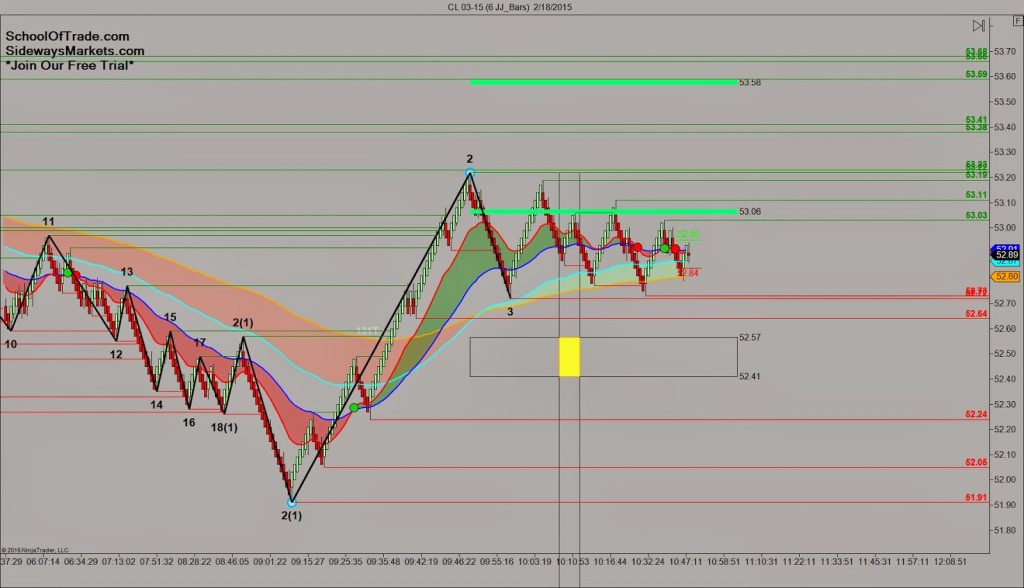Viewport: 1024px width, 588px height.
Task: Click 51.80 on the price axis
Action: [x=1004, y=530]
